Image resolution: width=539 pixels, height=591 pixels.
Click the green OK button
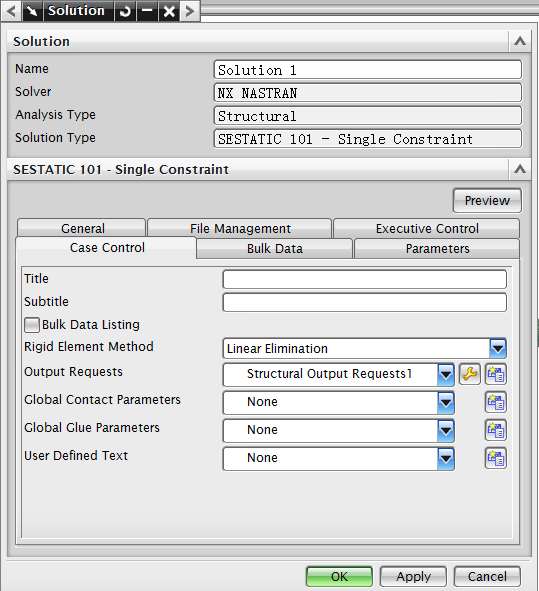(339, 577)
